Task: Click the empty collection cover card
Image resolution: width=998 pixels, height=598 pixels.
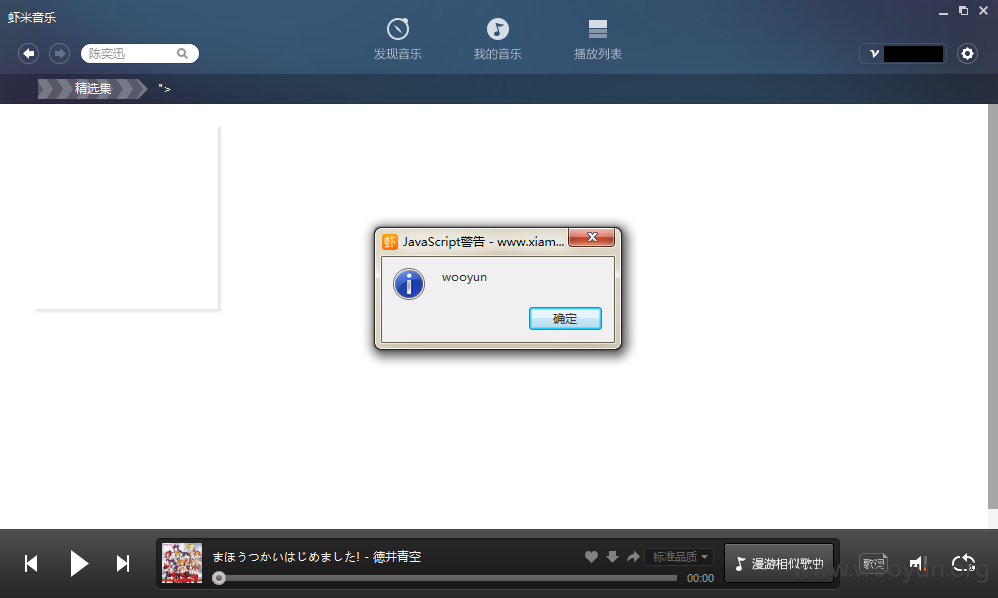Action: coord(127,218)
